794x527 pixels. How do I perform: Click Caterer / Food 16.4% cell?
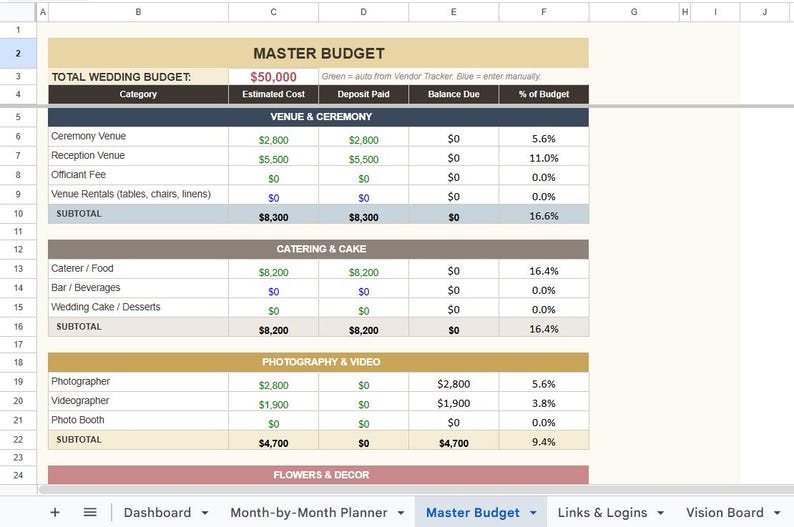pos(544,269)
